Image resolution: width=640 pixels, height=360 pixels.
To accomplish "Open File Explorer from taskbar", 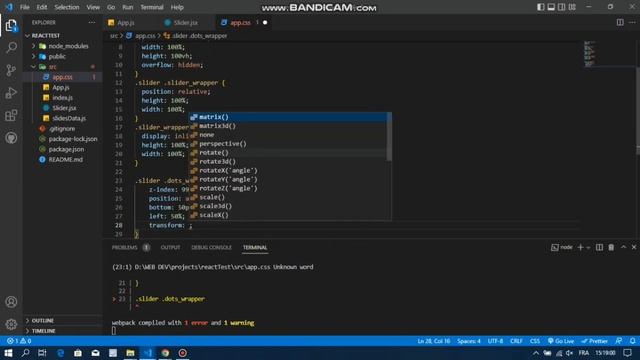I will (x=130, y=353).
